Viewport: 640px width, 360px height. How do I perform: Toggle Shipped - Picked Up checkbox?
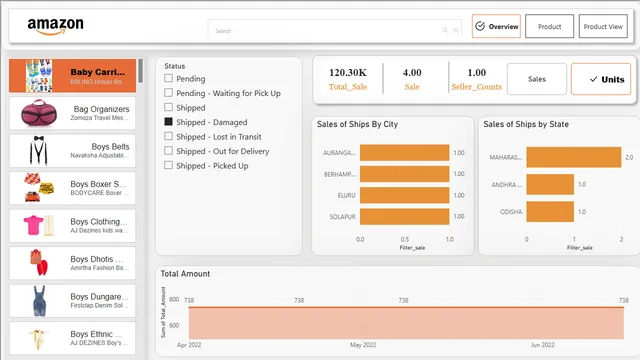point(168,165)
